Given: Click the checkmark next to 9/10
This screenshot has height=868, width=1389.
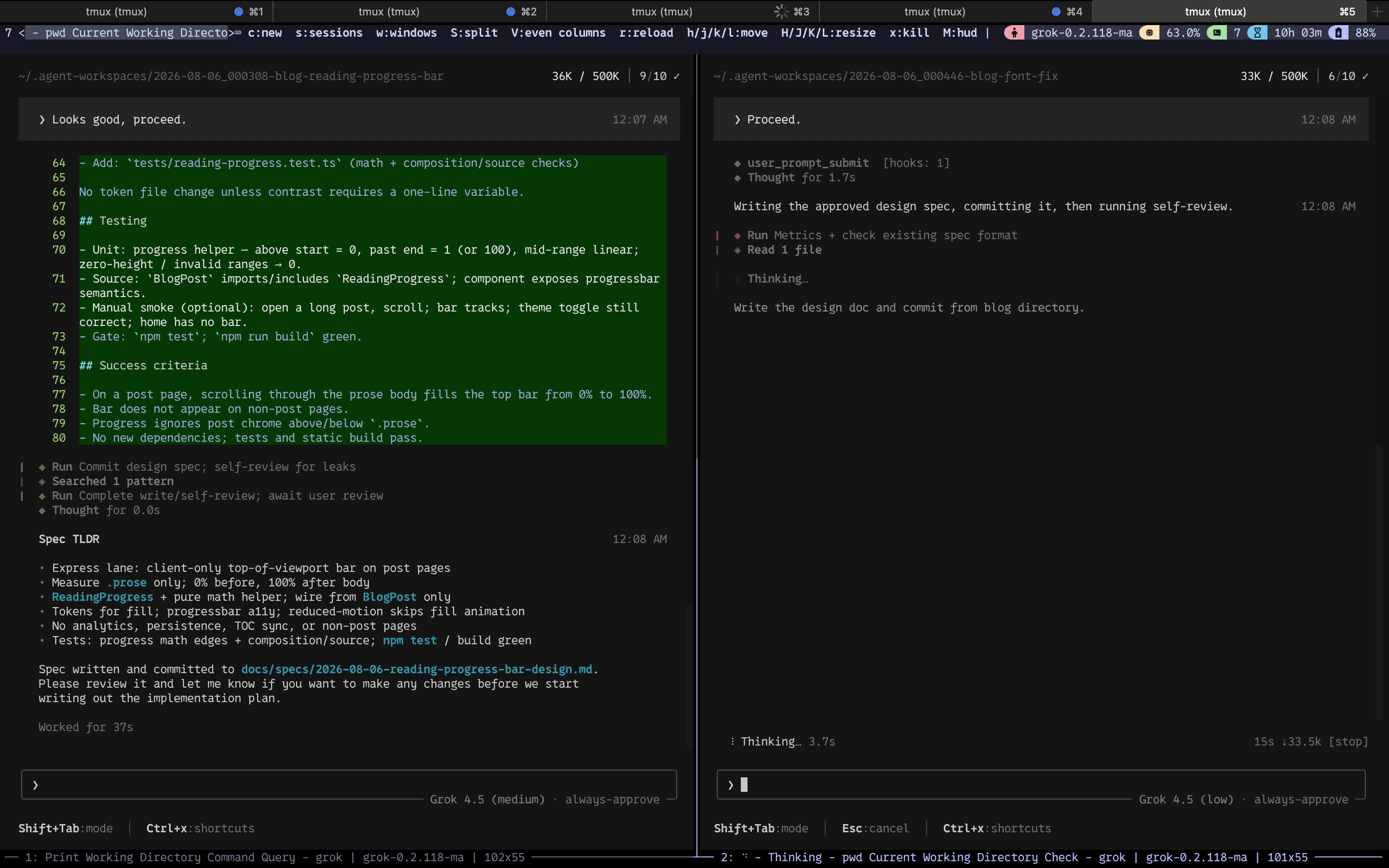Looking at the screenshot, I should pyautogui.click(x=676, y=76).
